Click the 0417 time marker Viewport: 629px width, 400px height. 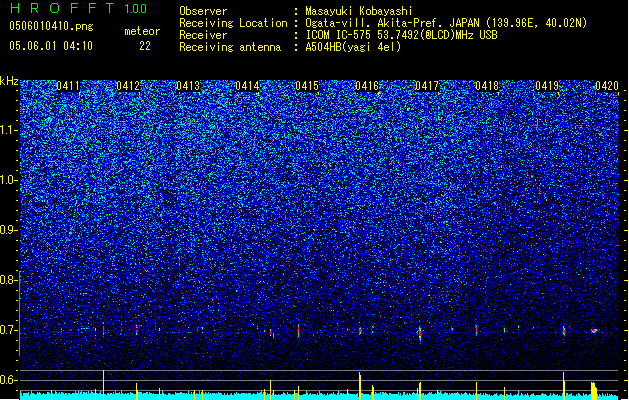point(427,86)
